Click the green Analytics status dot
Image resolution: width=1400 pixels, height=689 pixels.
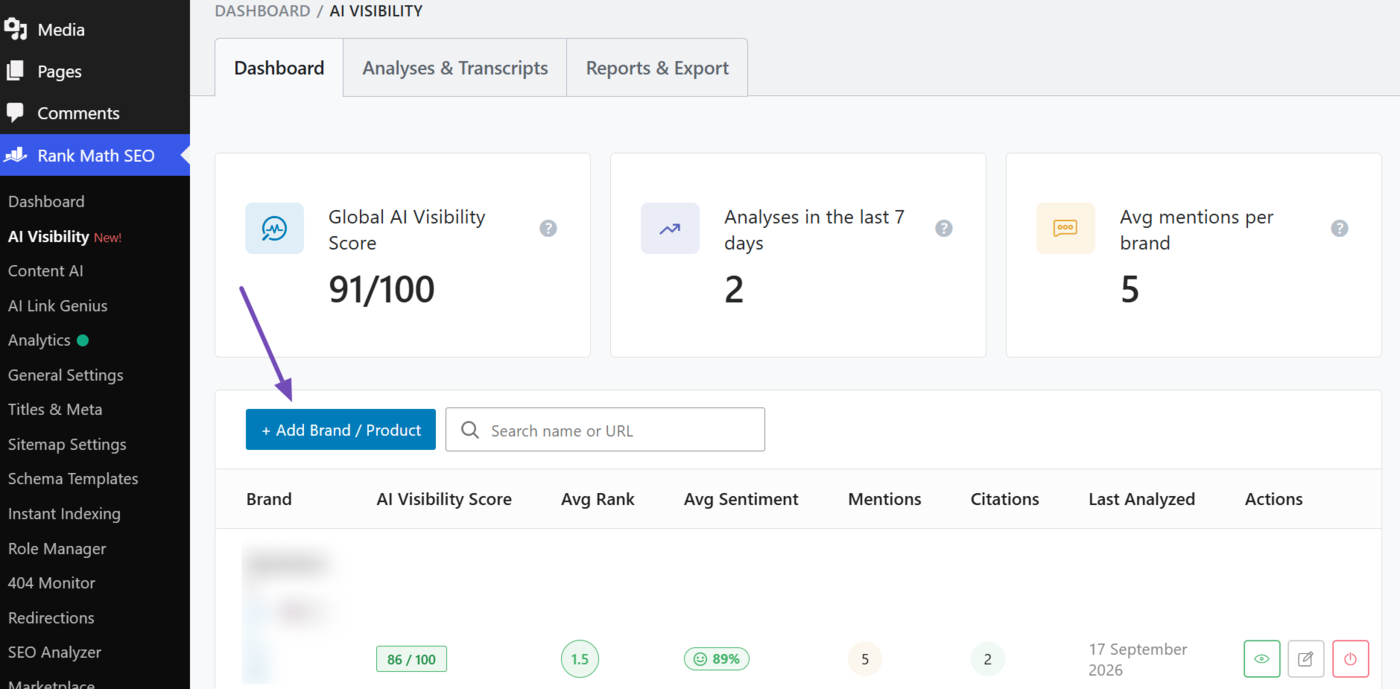(83, 340)
